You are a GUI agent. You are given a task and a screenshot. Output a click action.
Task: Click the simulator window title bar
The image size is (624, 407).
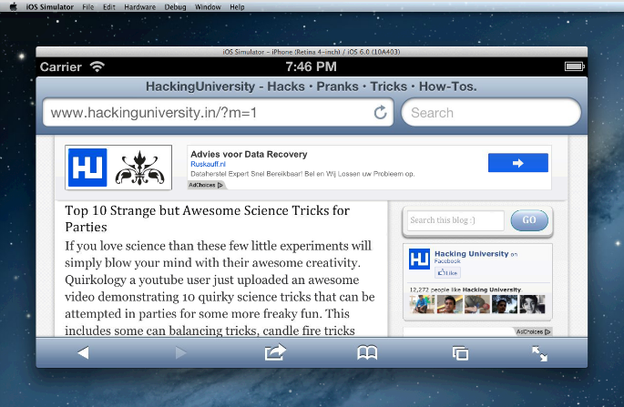[x=312, y=52]
